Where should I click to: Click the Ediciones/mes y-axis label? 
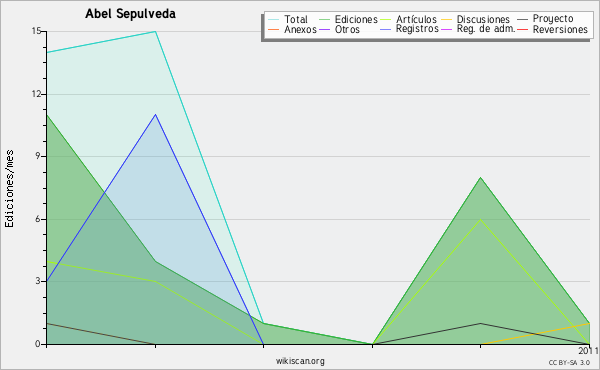(9, 189)
